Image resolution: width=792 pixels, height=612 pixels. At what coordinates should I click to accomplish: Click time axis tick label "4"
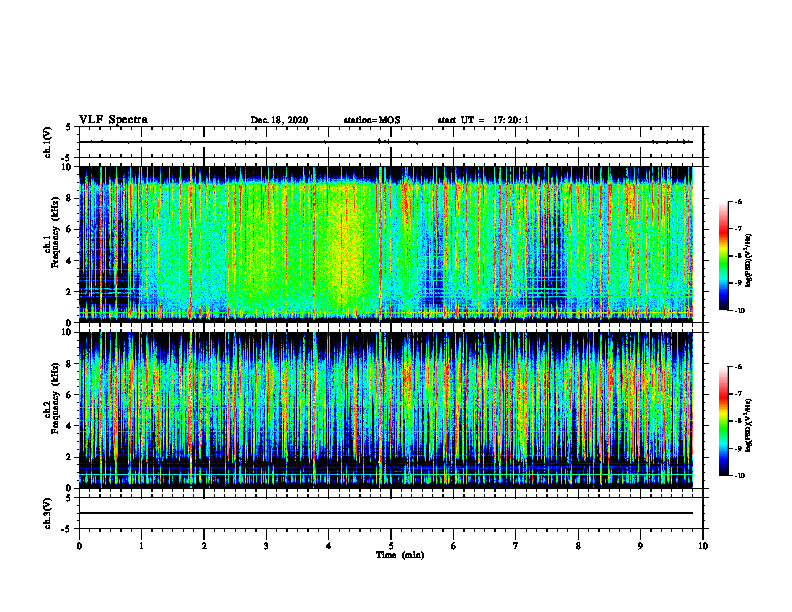[329, 546]
